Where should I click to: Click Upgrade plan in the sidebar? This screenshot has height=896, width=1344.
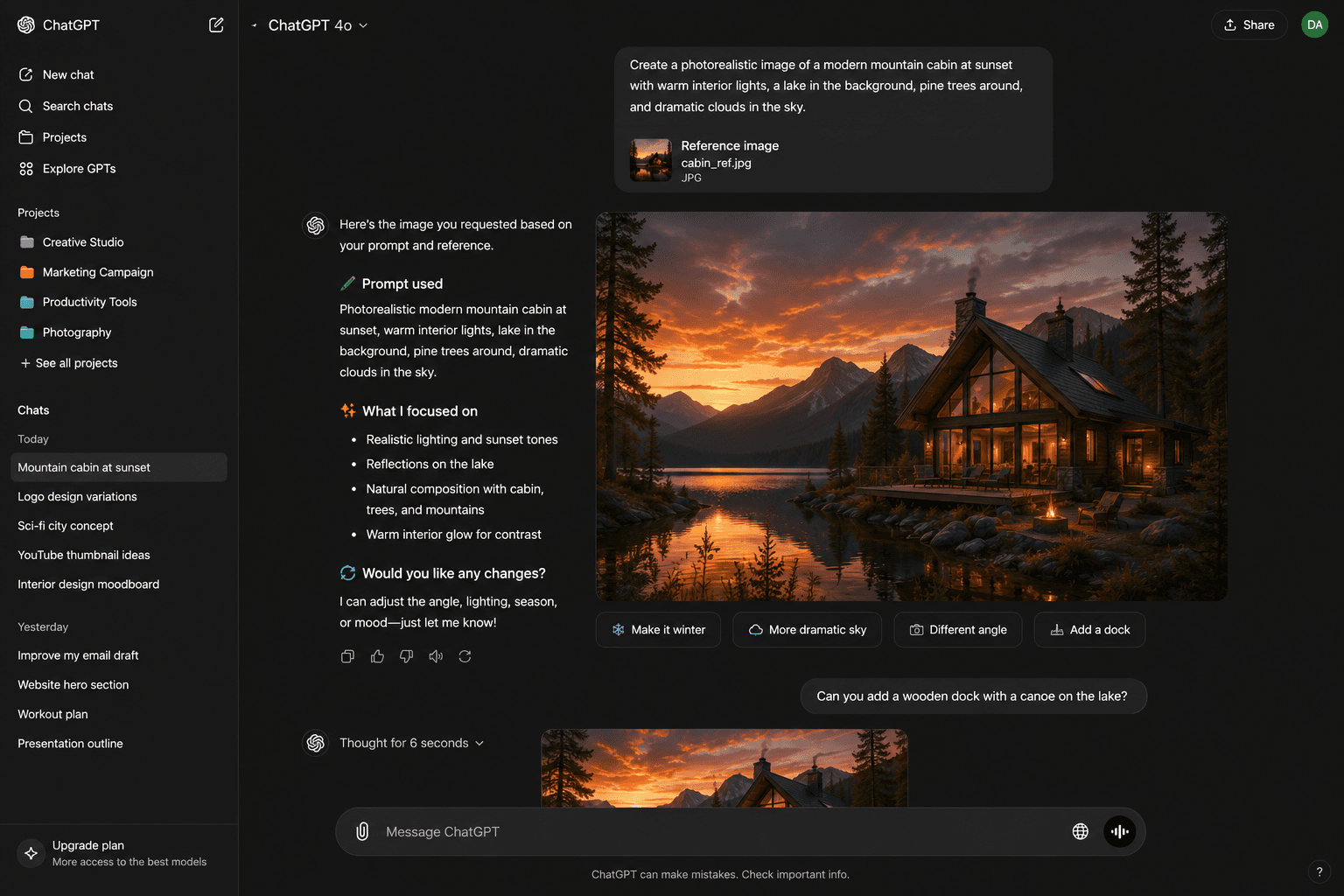(118, 853)
